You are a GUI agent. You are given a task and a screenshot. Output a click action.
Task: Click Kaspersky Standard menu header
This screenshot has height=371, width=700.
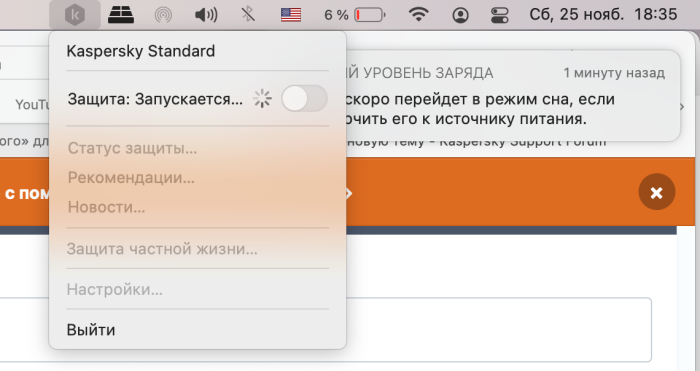[141, 51]
